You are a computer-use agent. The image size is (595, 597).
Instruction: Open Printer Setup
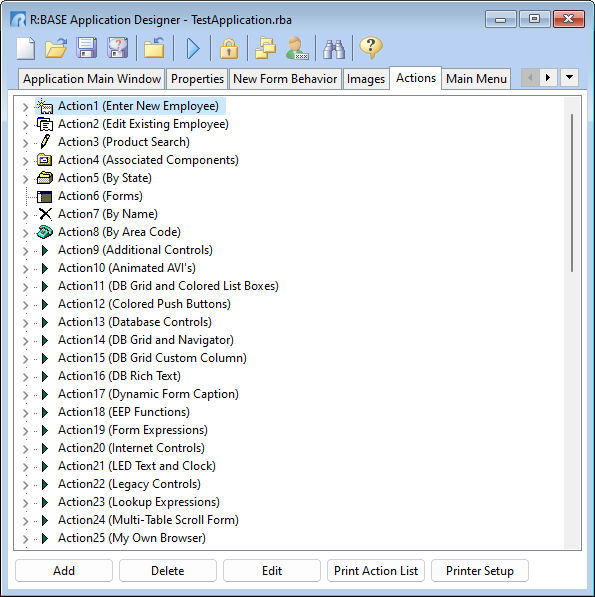pos(480,570)
